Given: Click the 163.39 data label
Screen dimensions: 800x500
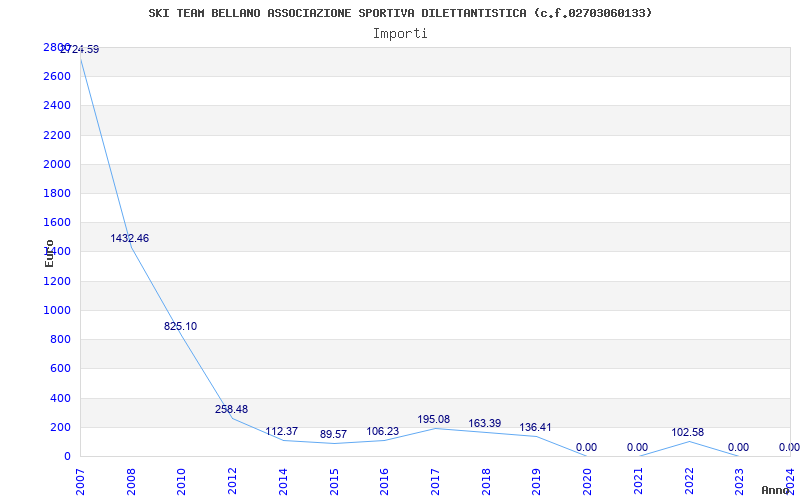Looking at the screenshot, I should tap(485, 423).
